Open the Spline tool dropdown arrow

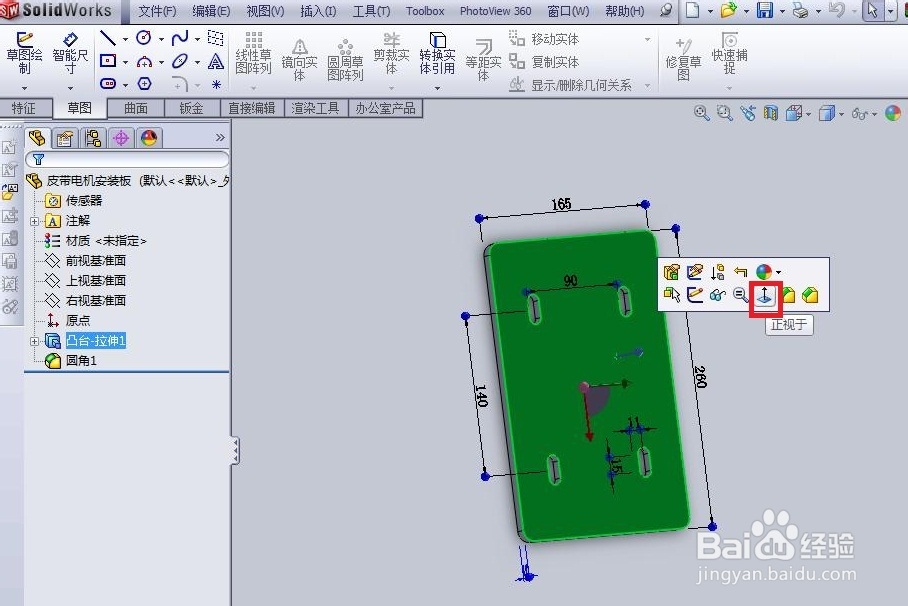pos(197,39)
